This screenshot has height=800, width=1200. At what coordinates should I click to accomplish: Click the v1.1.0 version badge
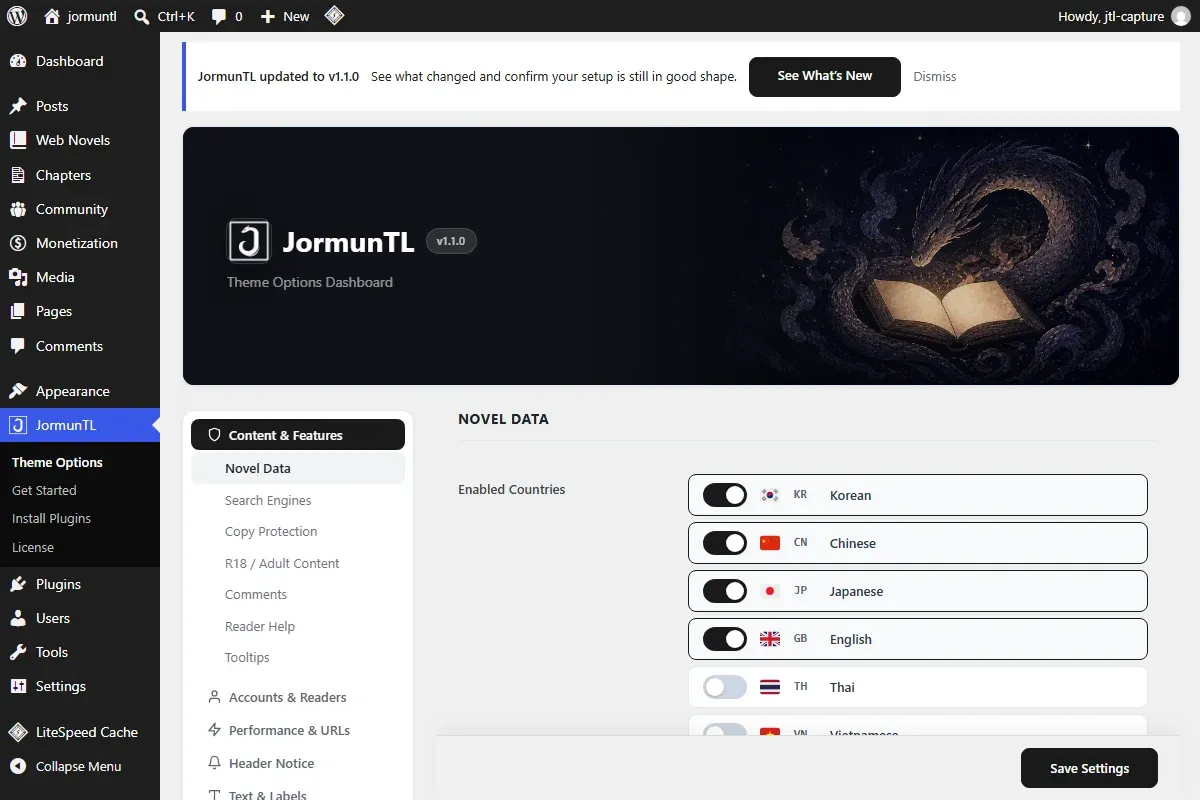pos(451,241)
